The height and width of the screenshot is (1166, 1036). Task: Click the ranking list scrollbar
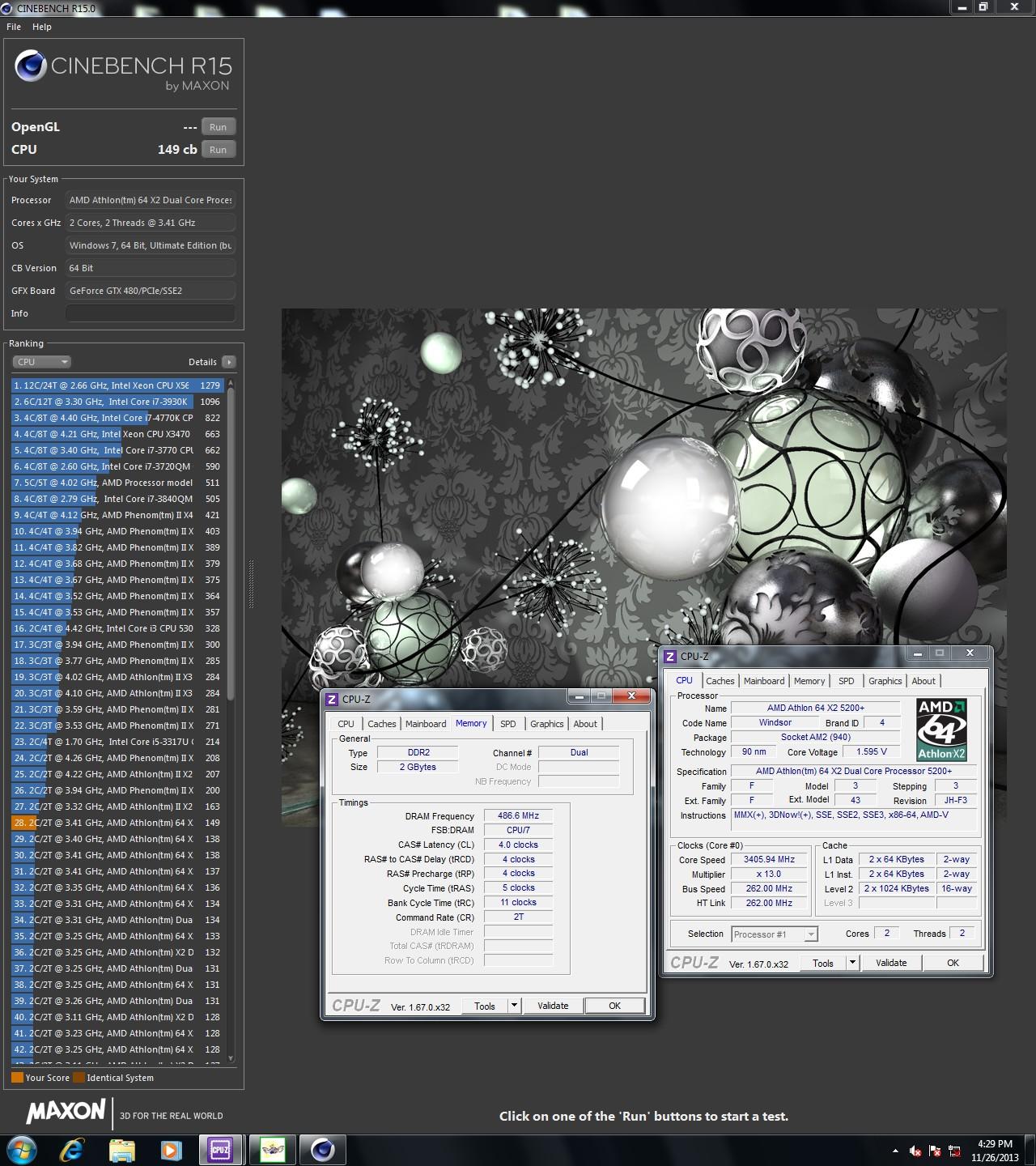pyautogui.click(x=231, y=543)
